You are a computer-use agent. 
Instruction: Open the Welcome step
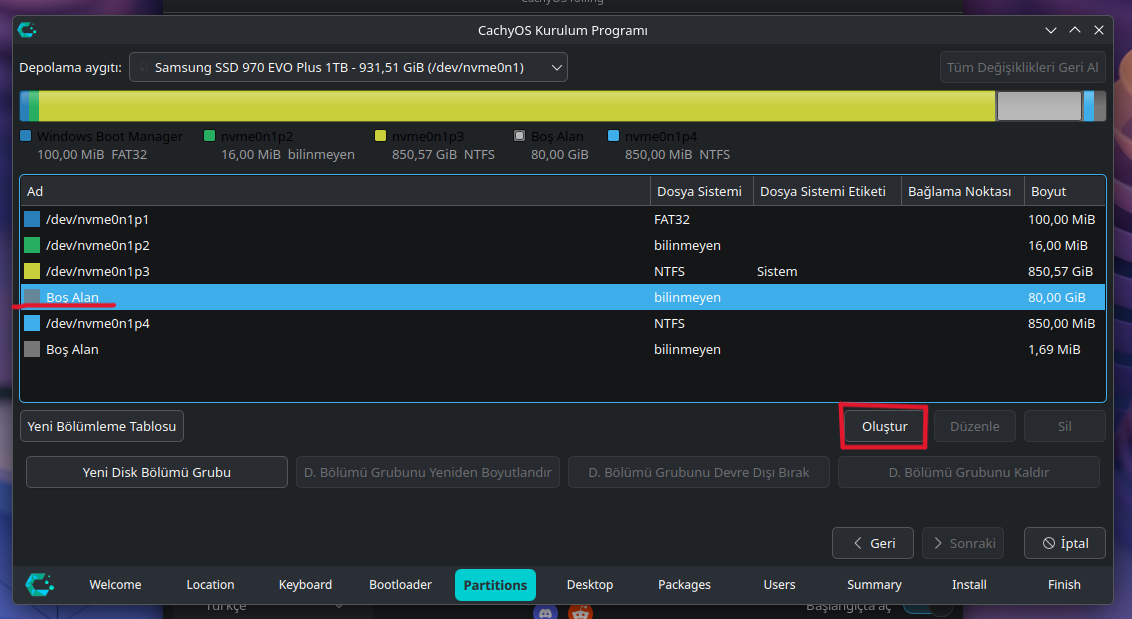(116, 584)
